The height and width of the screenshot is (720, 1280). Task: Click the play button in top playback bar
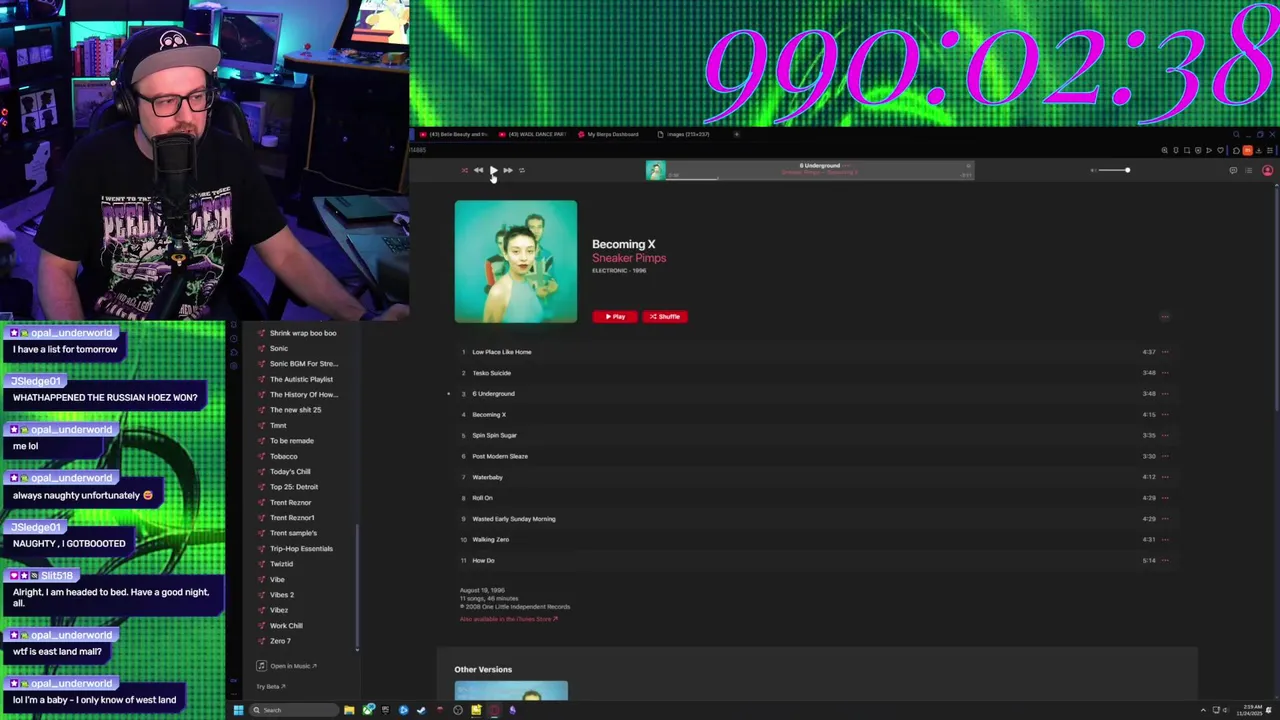pos(493,170)
